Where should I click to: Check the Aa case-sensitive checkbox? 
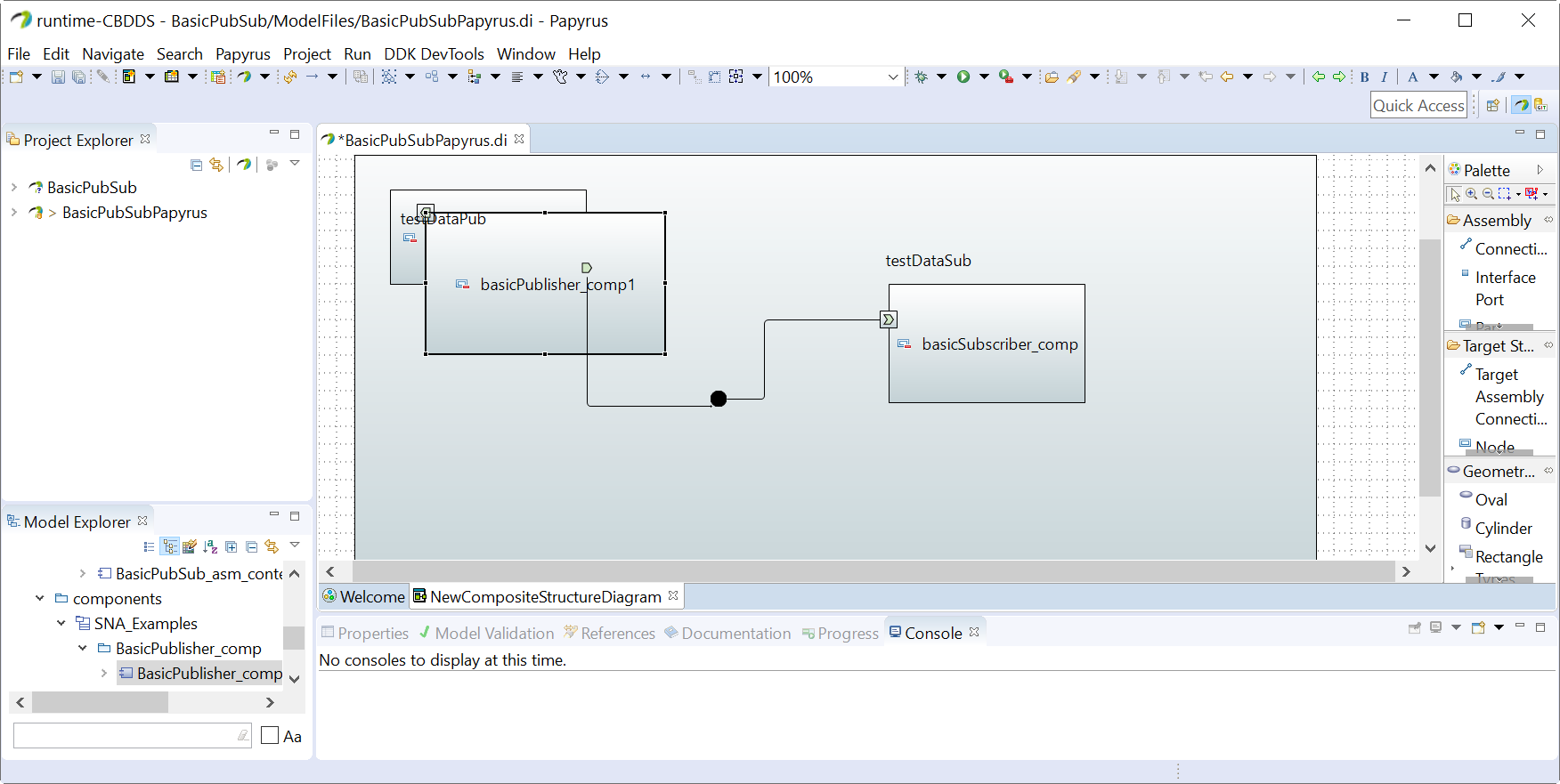pyautogui.click(x=270, y=736)
